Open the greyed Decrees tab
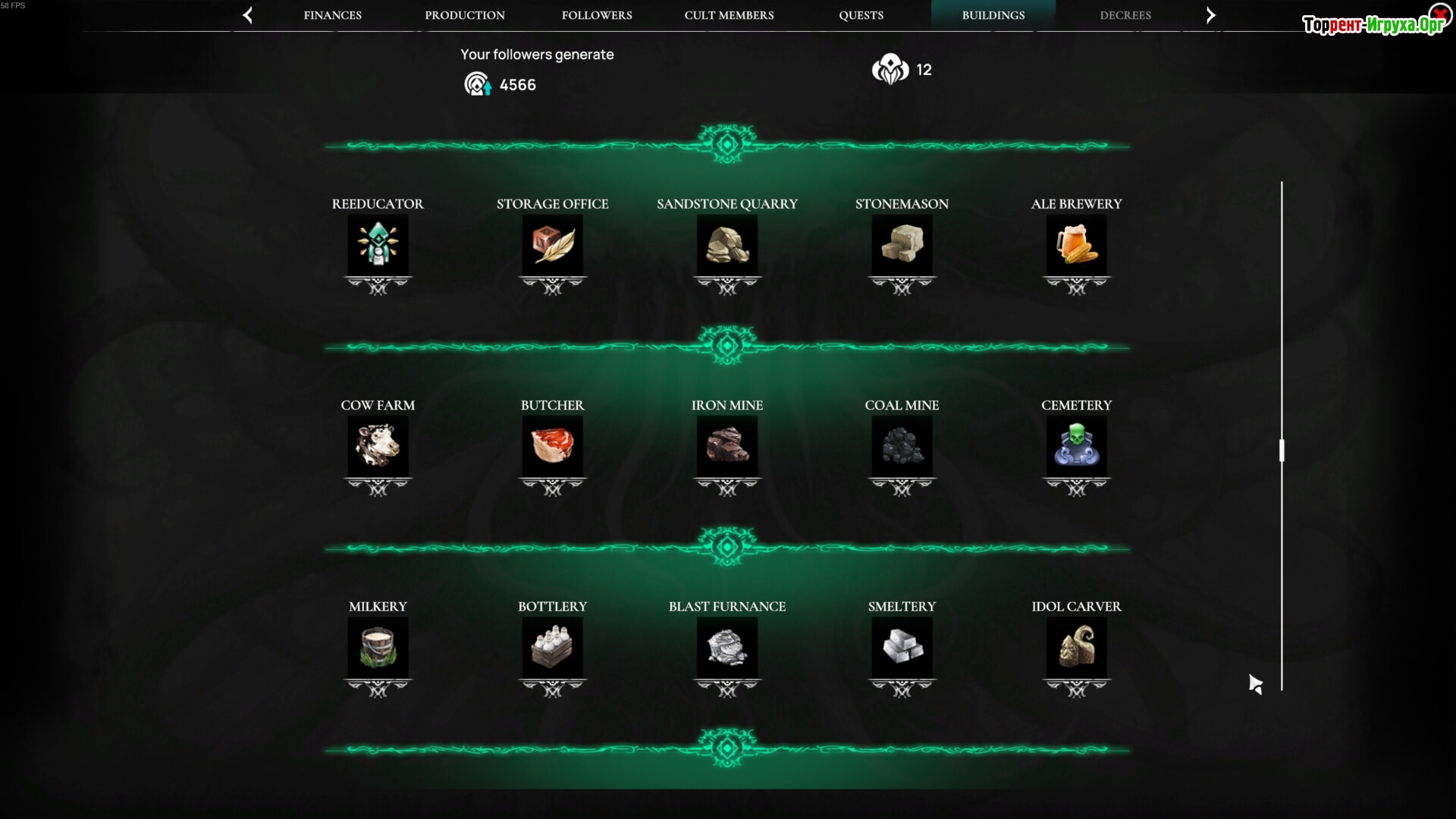 (1125, 15)
